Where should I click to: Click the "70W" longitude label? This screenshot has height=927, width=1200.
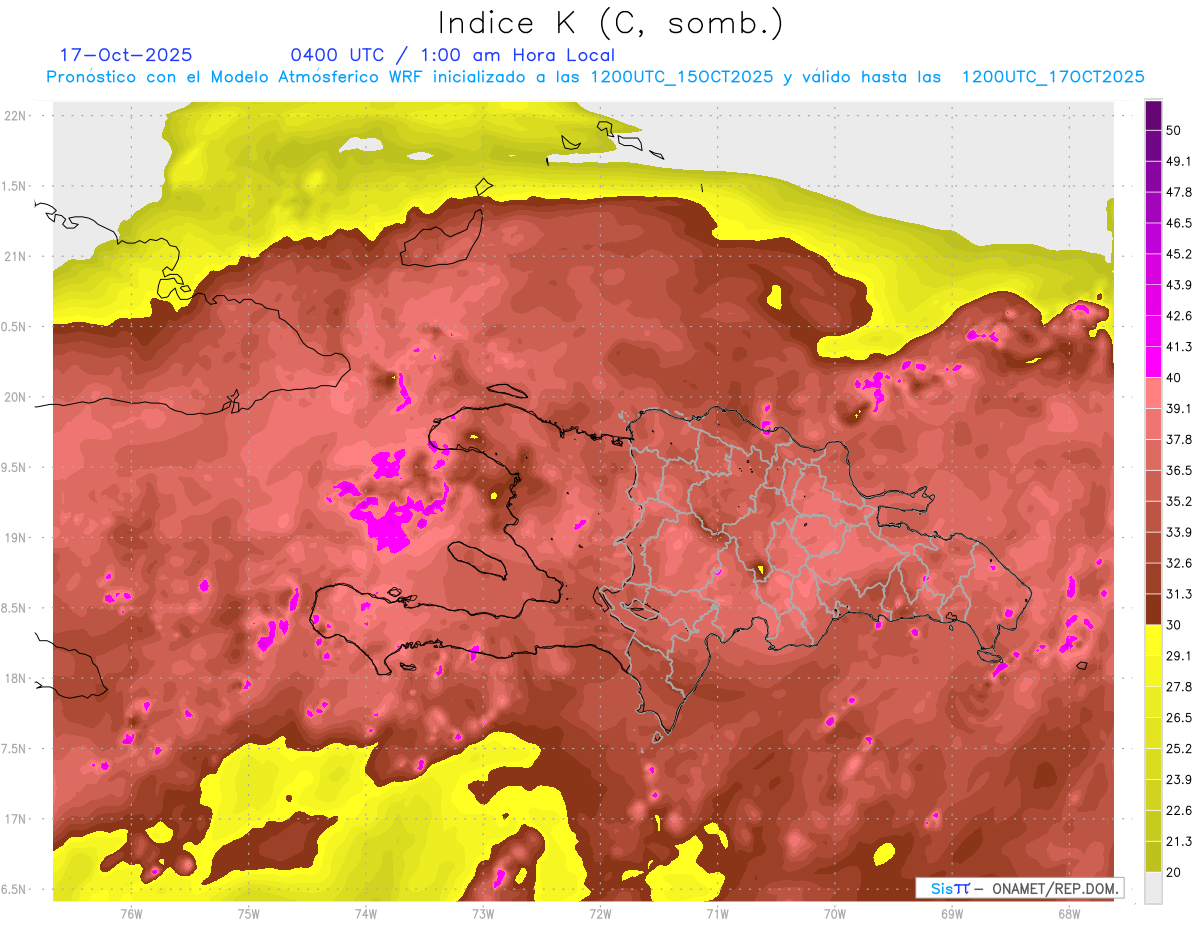click(x=835, y=914)
